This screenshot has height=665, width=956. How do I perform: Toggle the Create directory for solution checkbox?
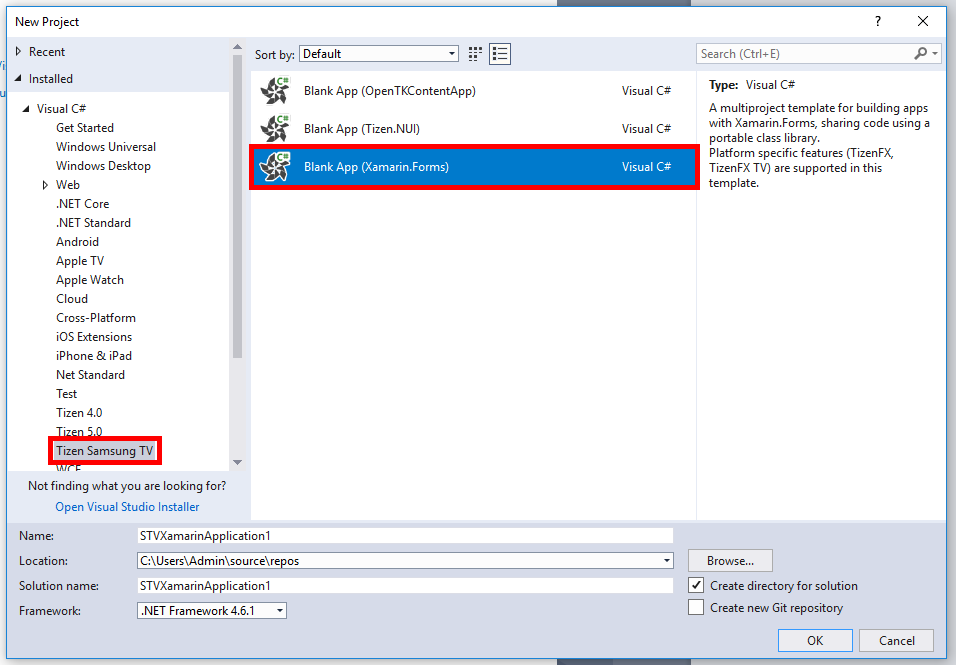coord(696,585)
